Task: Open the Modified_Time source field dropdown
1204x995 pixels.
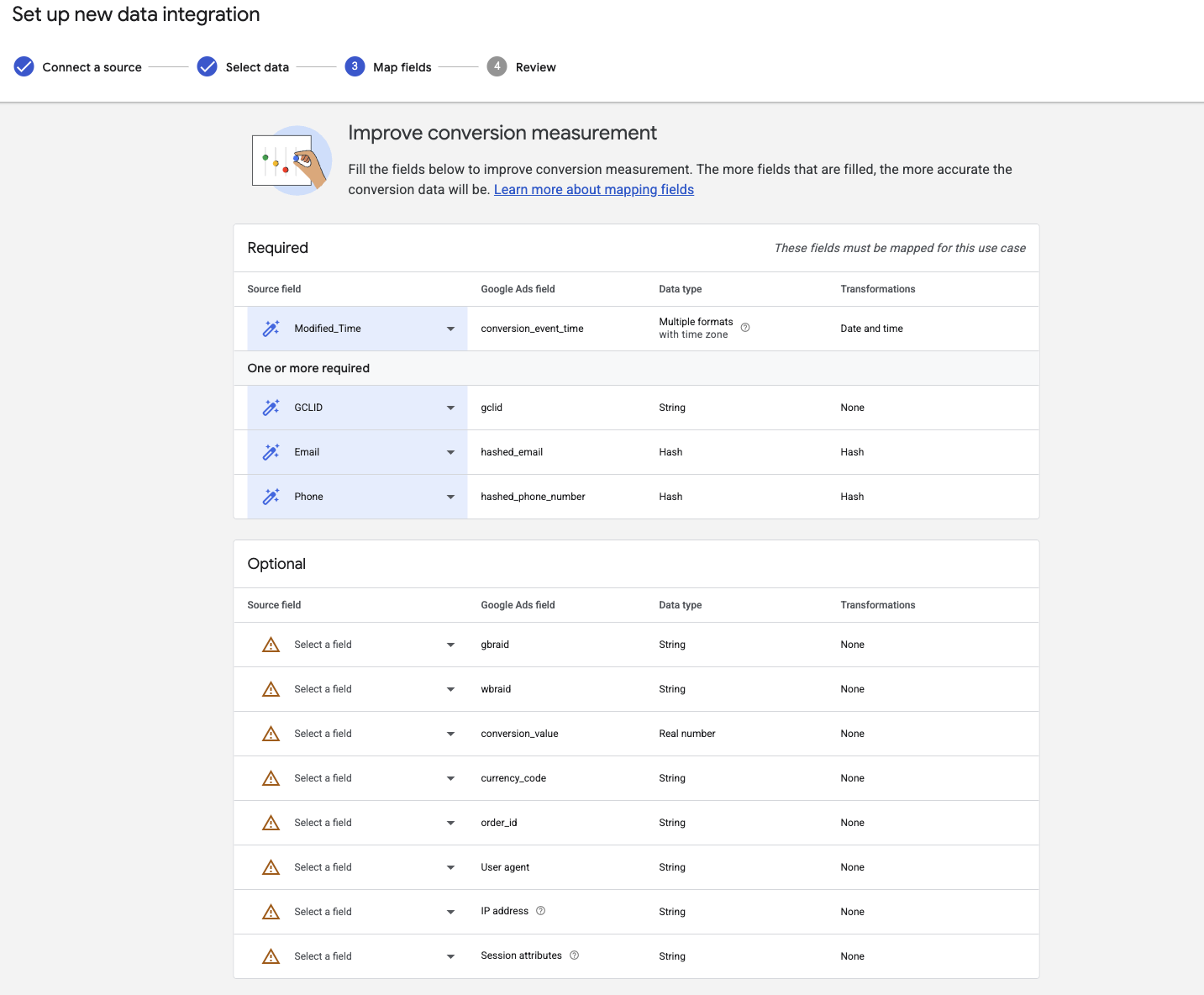Action: (450, 329)
